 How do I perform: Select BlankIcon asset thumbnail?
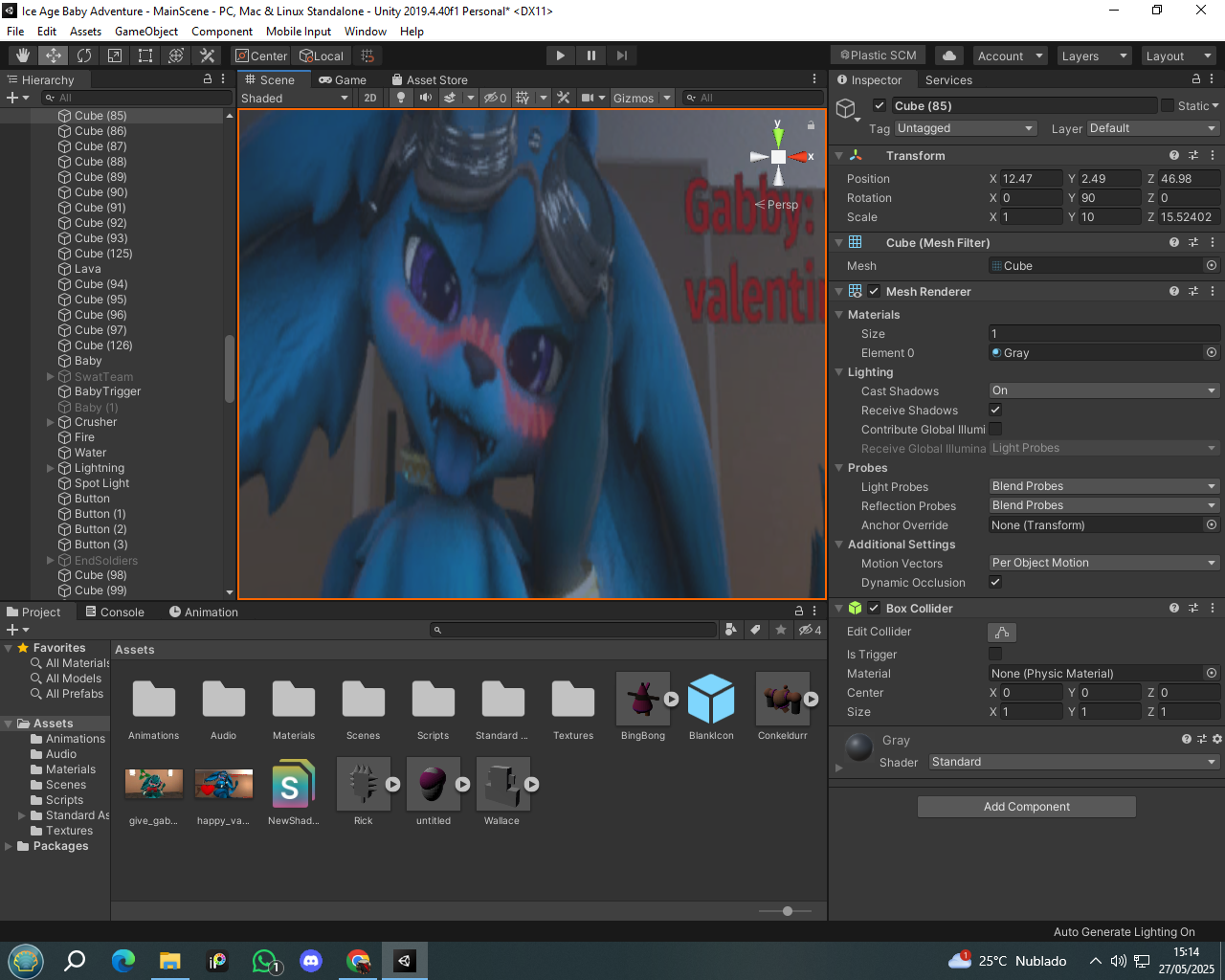tap(711, 699)
